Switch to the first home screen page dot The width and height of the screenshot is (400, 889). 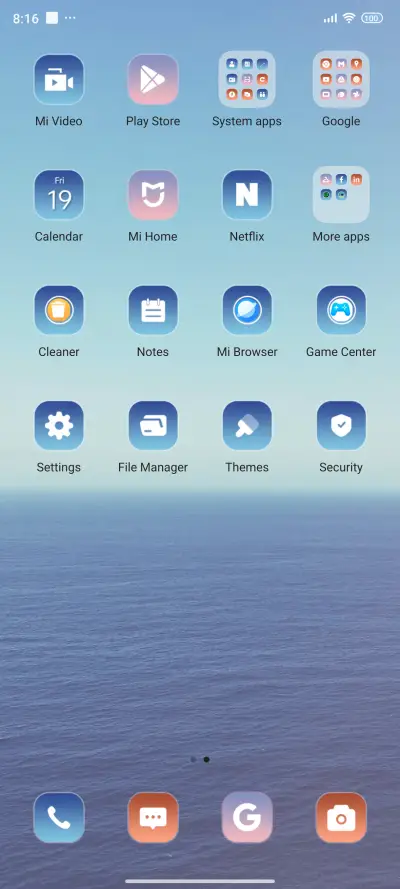194,759
